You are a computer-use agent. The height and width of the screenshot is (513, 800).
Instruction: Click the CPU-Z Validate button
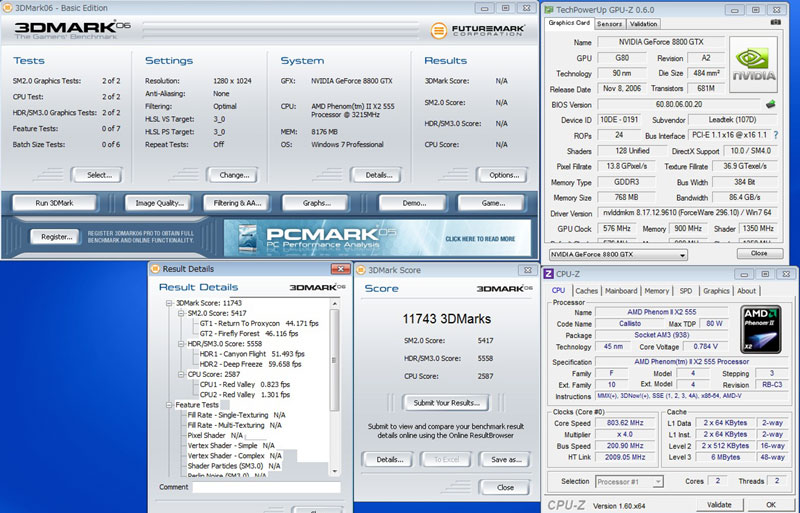(719, 505)
